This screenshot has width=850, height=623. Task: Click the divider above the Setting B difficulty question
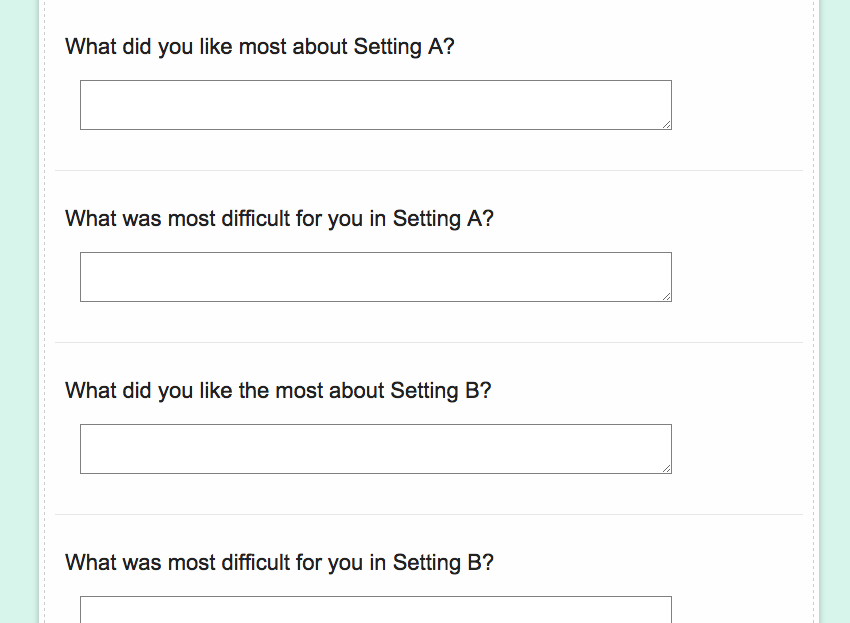point(430,515)
